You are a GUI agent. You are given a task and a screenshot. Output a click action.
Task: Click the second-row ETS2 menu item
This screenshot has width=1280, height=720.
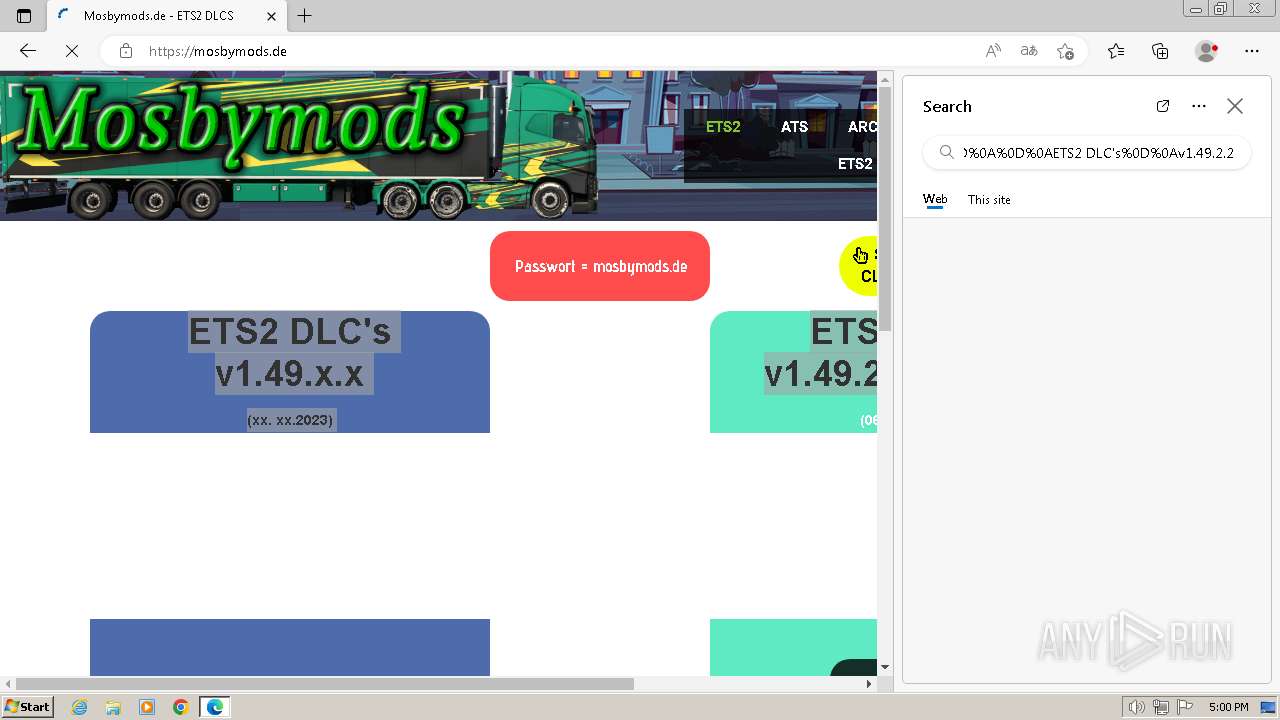[855, 164]
